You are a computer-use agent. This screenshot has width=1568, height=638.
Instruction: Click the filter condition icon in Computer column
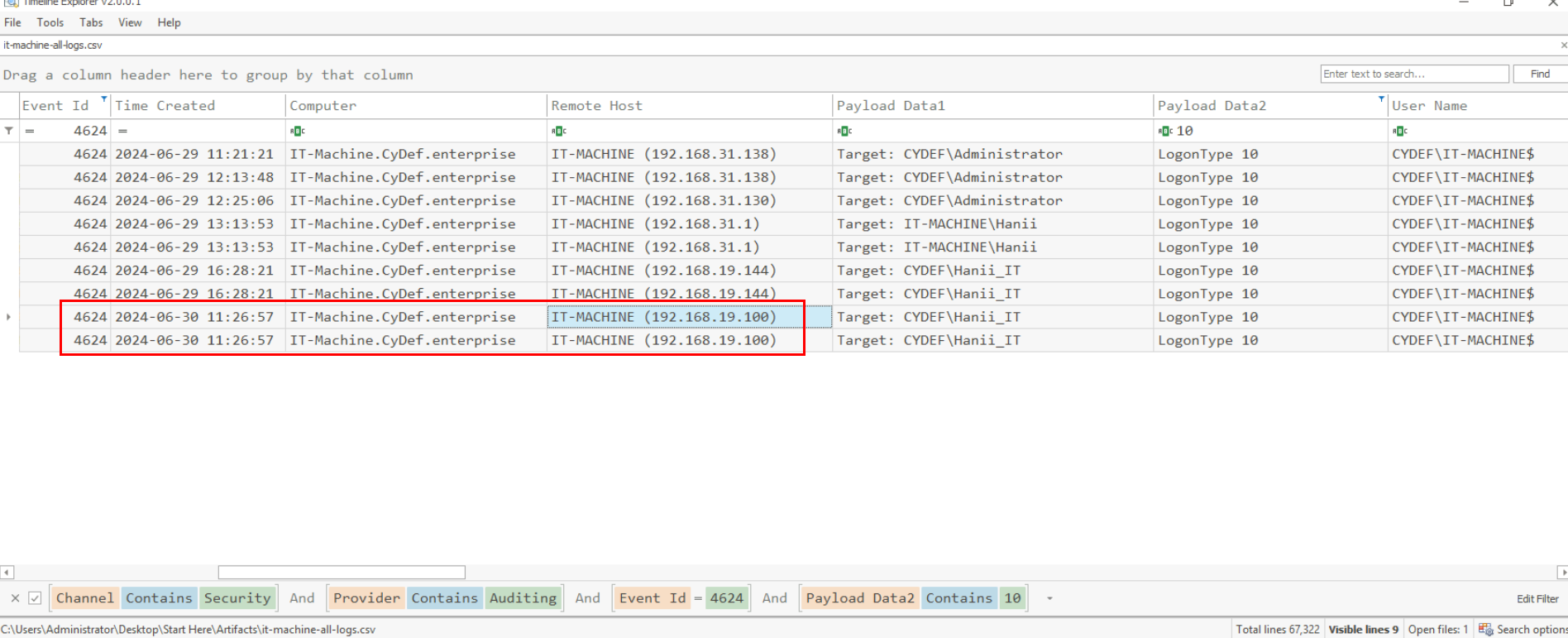click(x=298, y=131)
